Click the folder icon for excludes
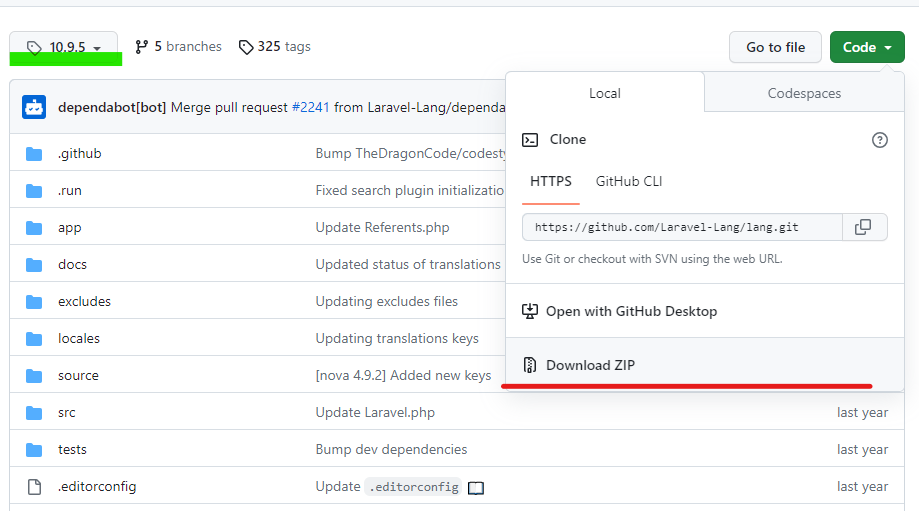This screenshot has height=511, width=919. [34, 302]
